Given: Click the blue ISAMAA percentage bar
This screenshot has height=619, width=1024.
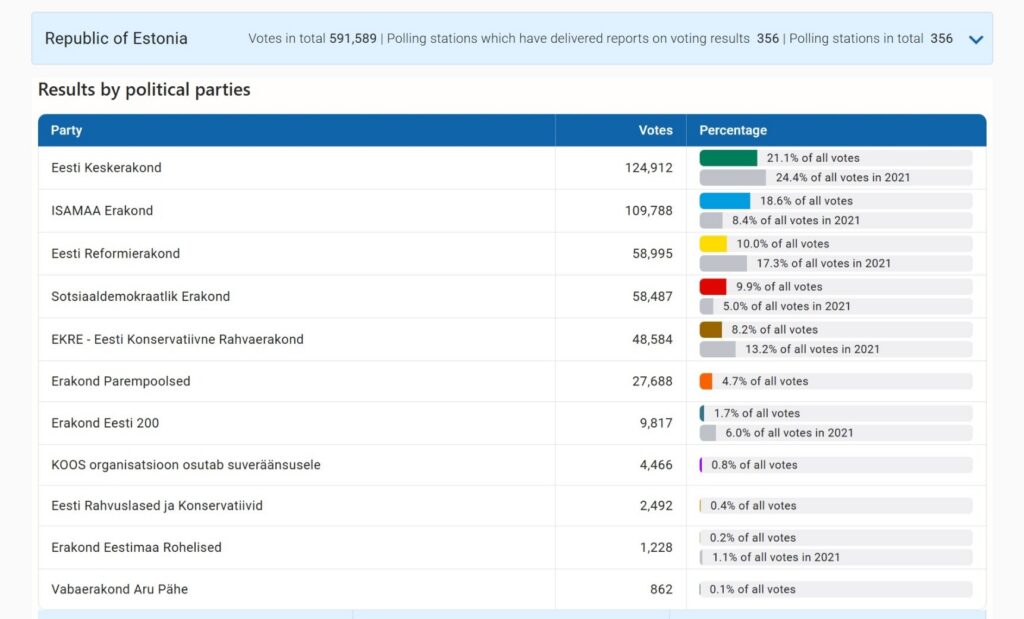Looking at the screenshot, I should tap(724, 201).
